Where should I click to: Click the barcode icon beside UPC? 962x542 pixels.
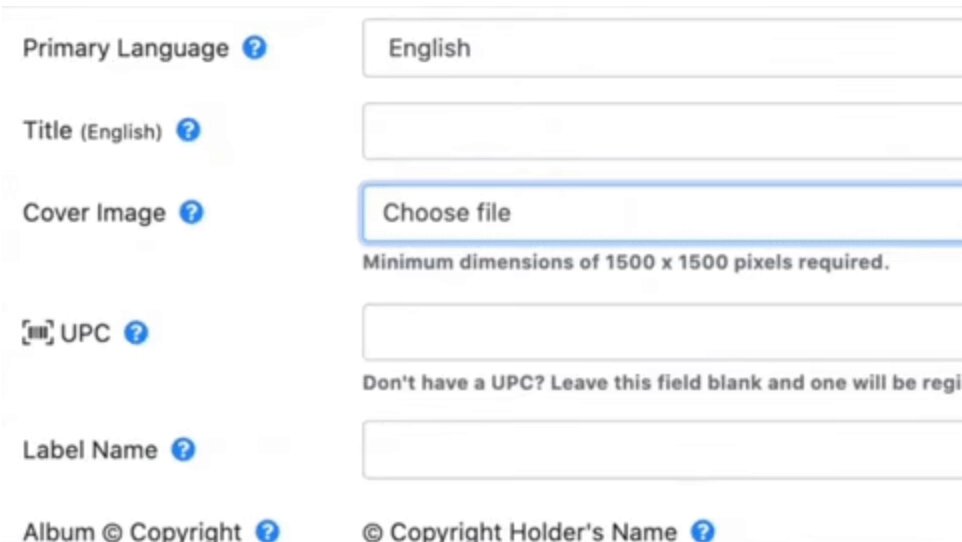coord(38,333)
